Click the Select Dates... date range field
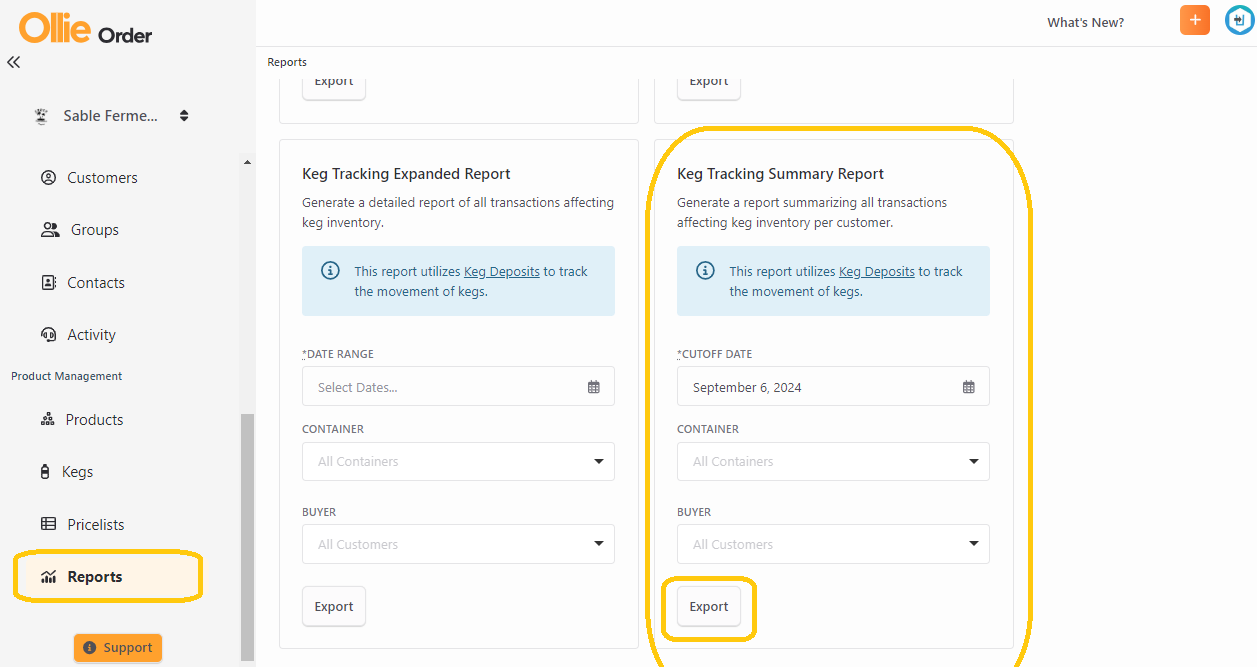 coord(458,387)
